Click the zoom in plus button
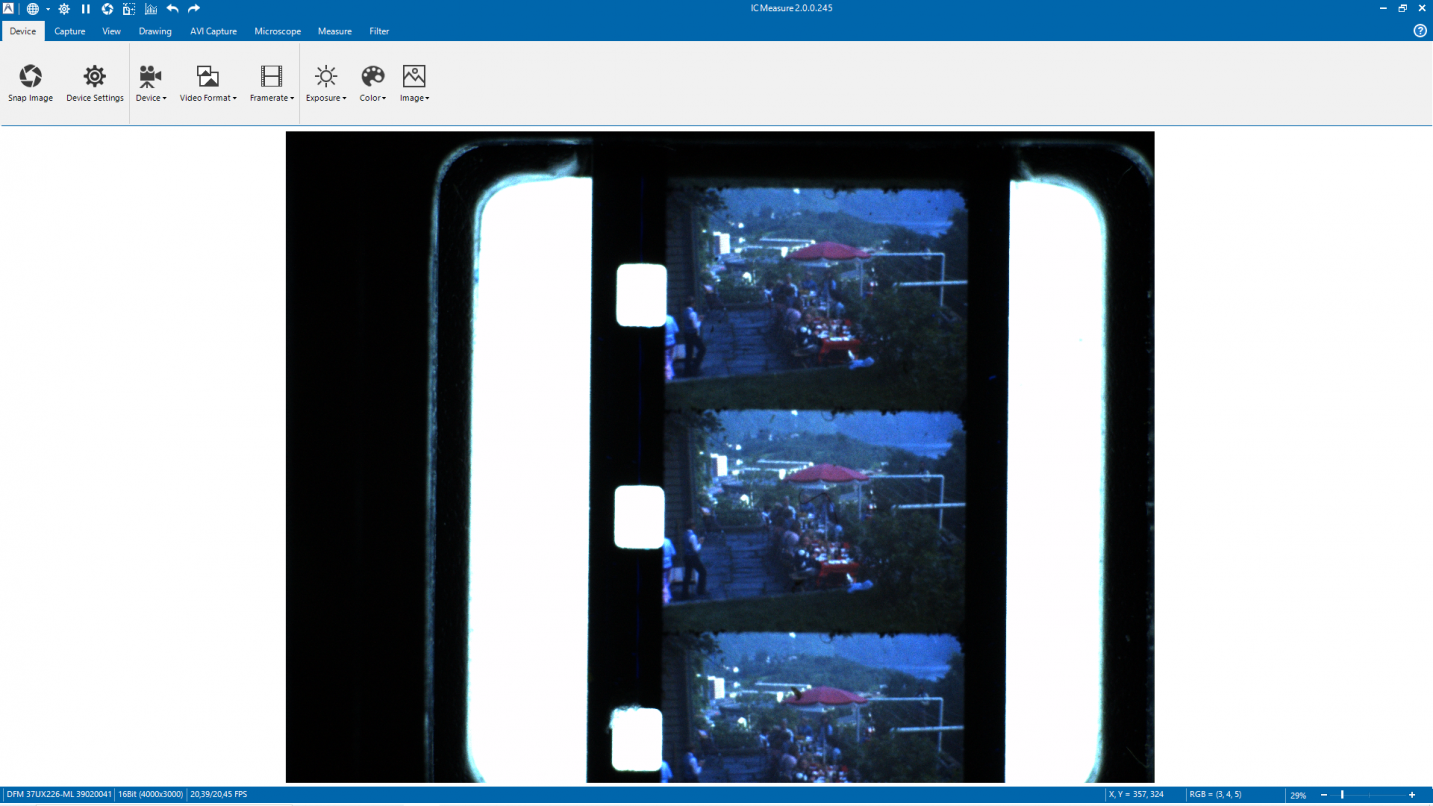 [x=1412, y=795]
